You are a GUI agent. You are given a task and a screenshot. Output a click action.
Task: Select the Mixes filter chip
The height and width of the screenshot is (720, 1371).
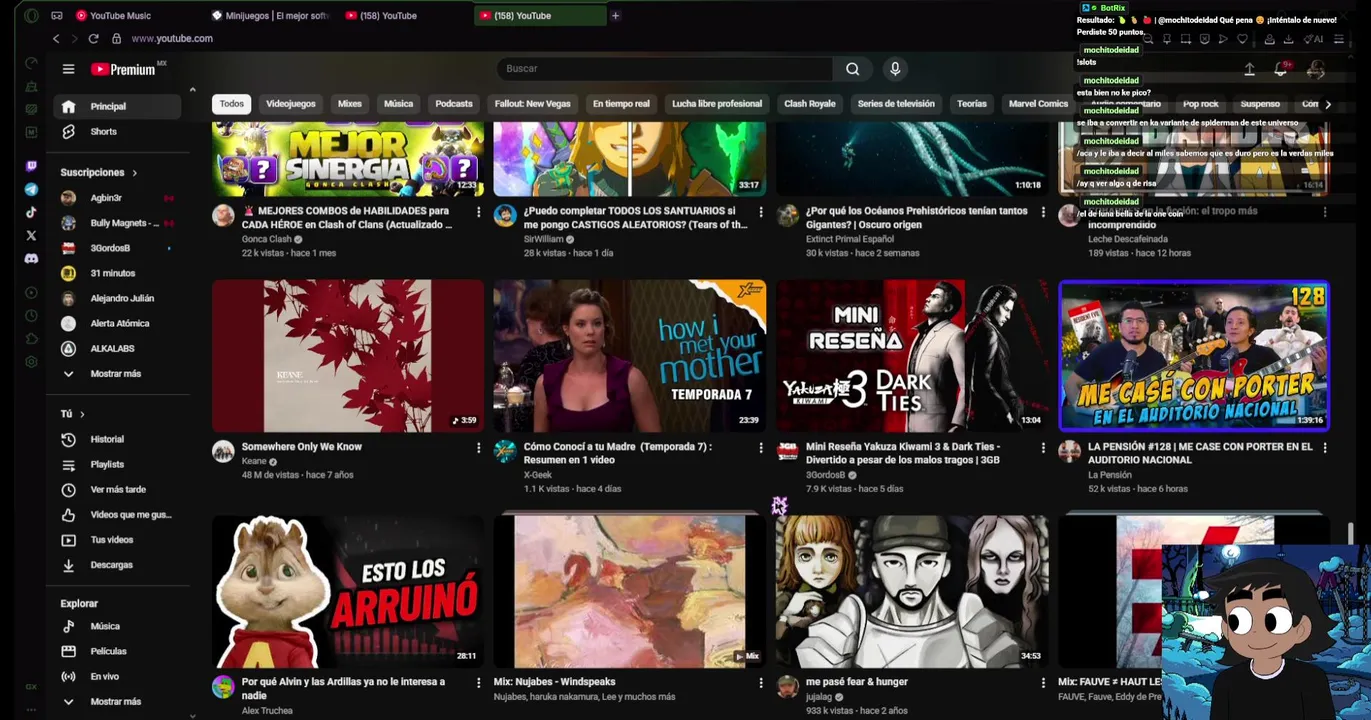coord(350,104)
